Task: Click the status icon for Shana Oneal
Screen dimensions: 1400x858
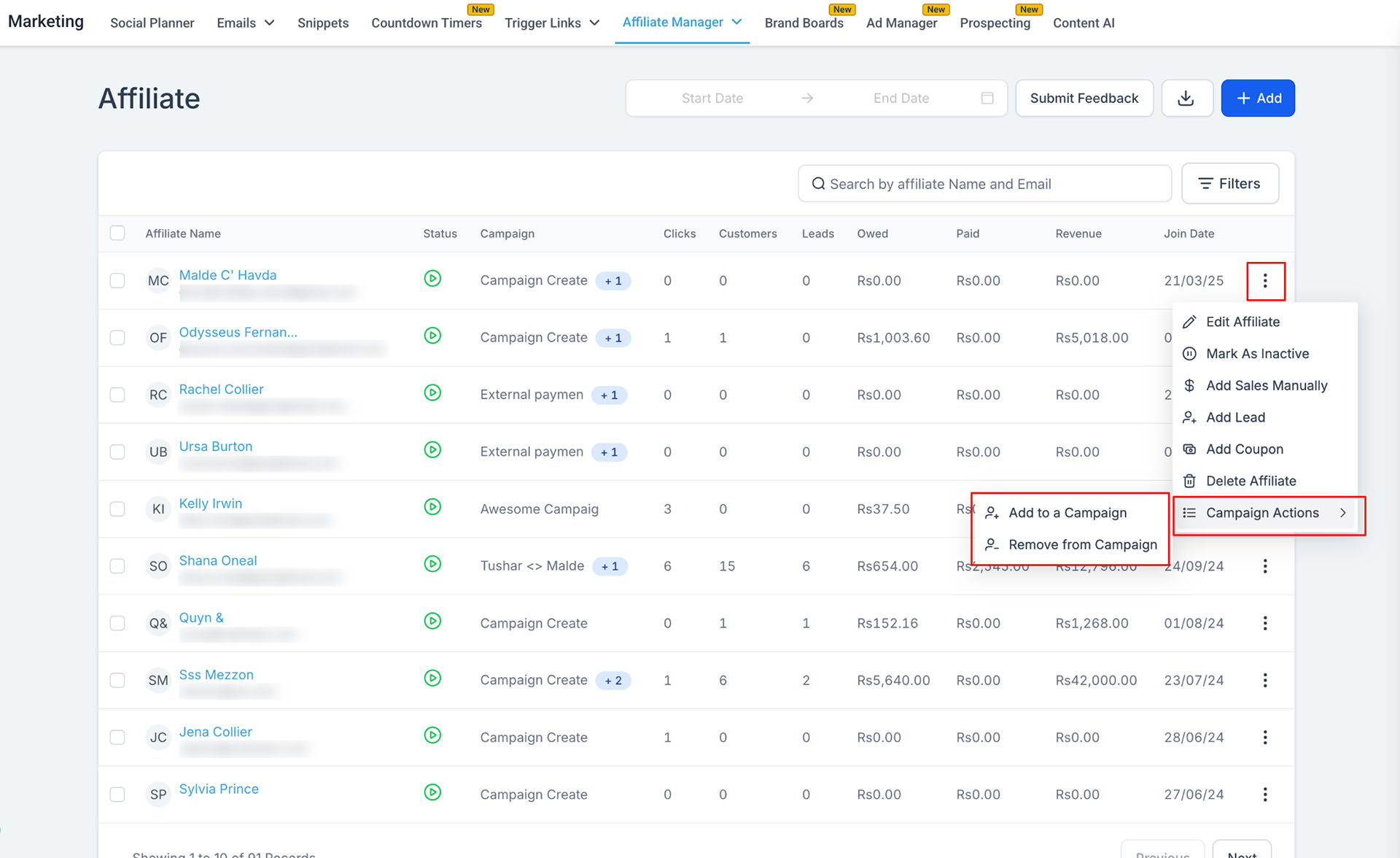Action: click(x=432, y=564)
